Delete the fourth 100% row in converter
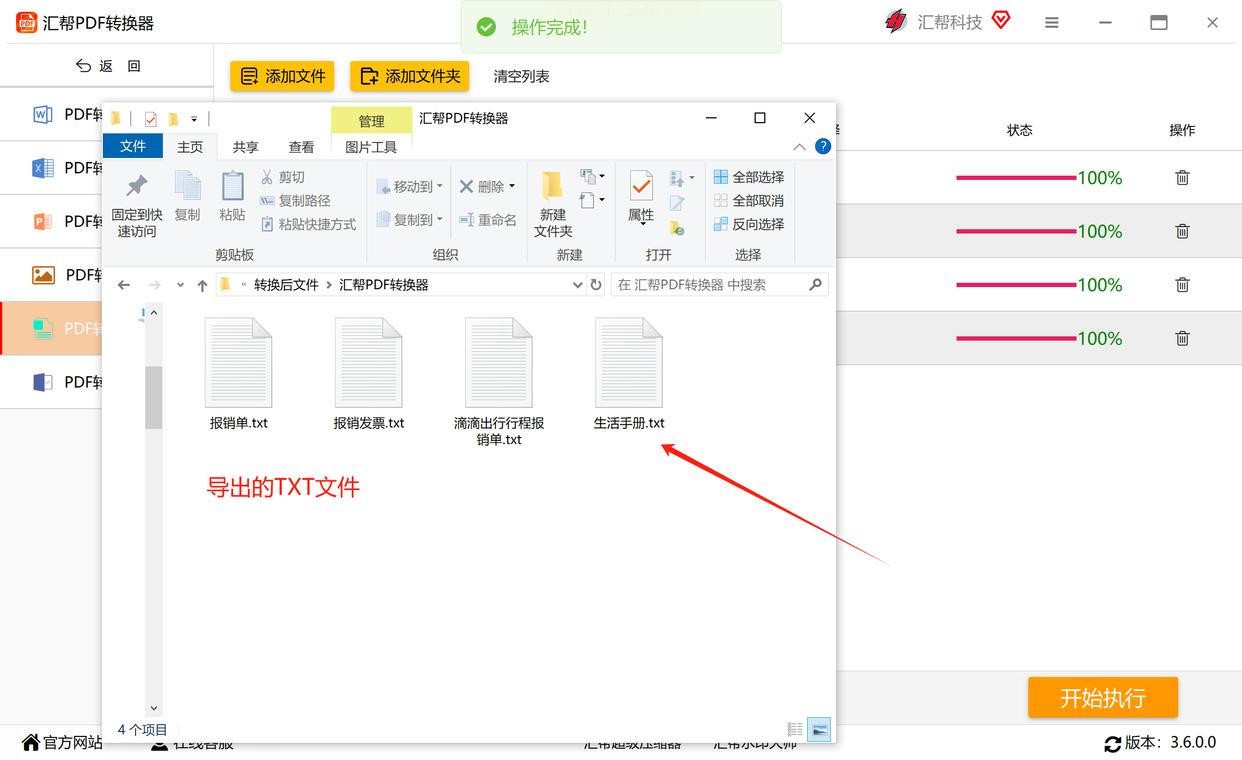Image resolution: width=1242 pixels, height=760 pixels. [1182, 338]
